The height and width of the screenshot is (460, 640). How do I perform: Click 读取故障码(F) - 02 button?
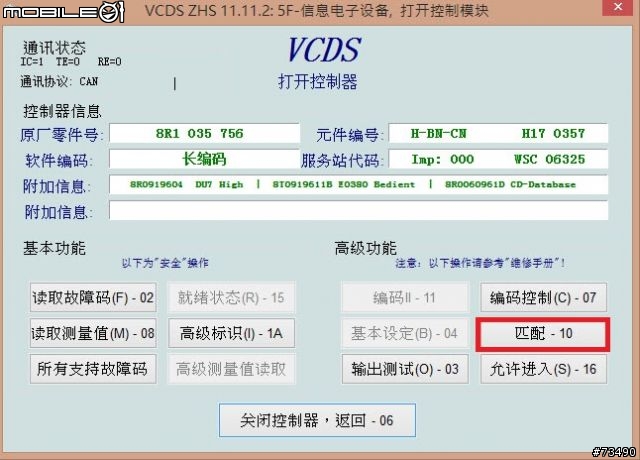93,298
